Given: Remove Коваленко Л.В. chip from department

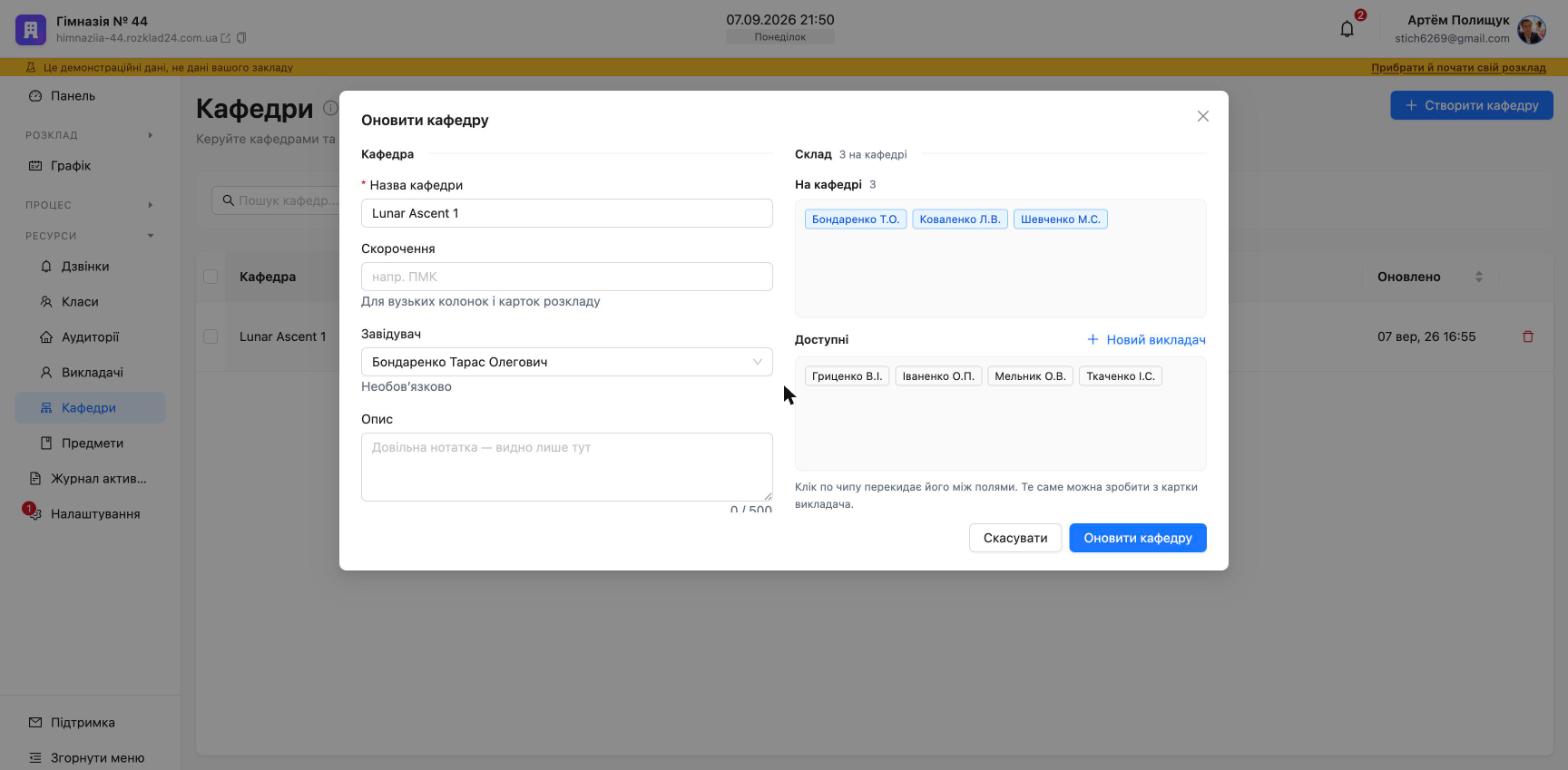Looking at the screenshot, I should coord(960,220).
